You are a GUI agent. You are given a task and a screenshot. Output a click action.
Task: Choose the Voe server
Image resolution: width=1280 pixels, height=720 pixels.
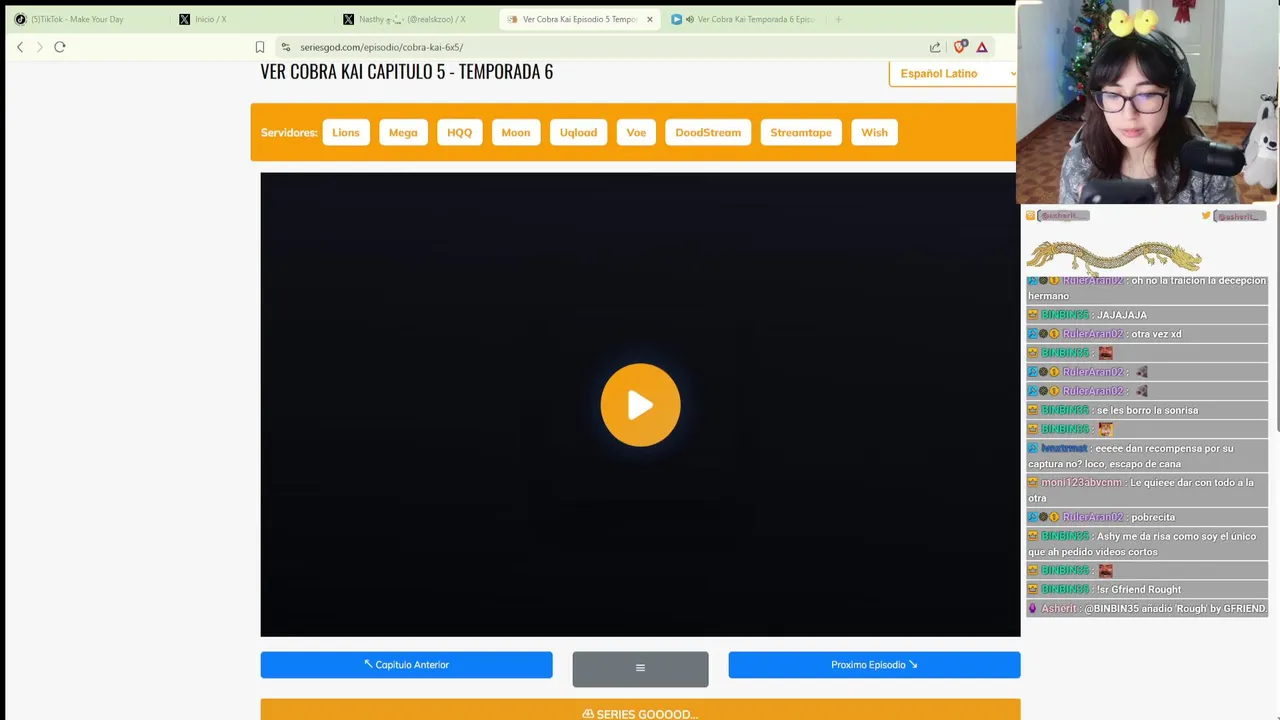pyautogui.click(x=636, y=132)
